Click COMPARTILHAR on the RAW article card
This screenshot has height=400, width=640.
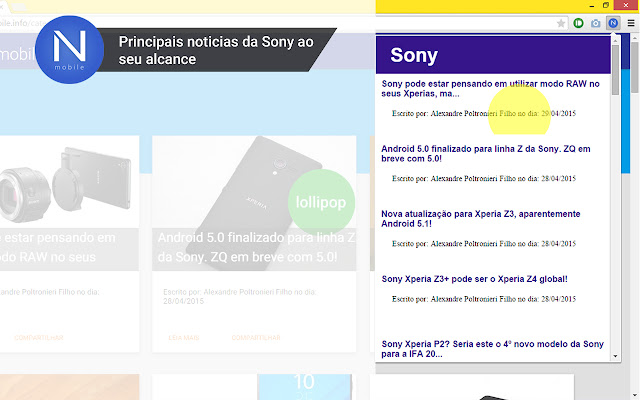38,338
